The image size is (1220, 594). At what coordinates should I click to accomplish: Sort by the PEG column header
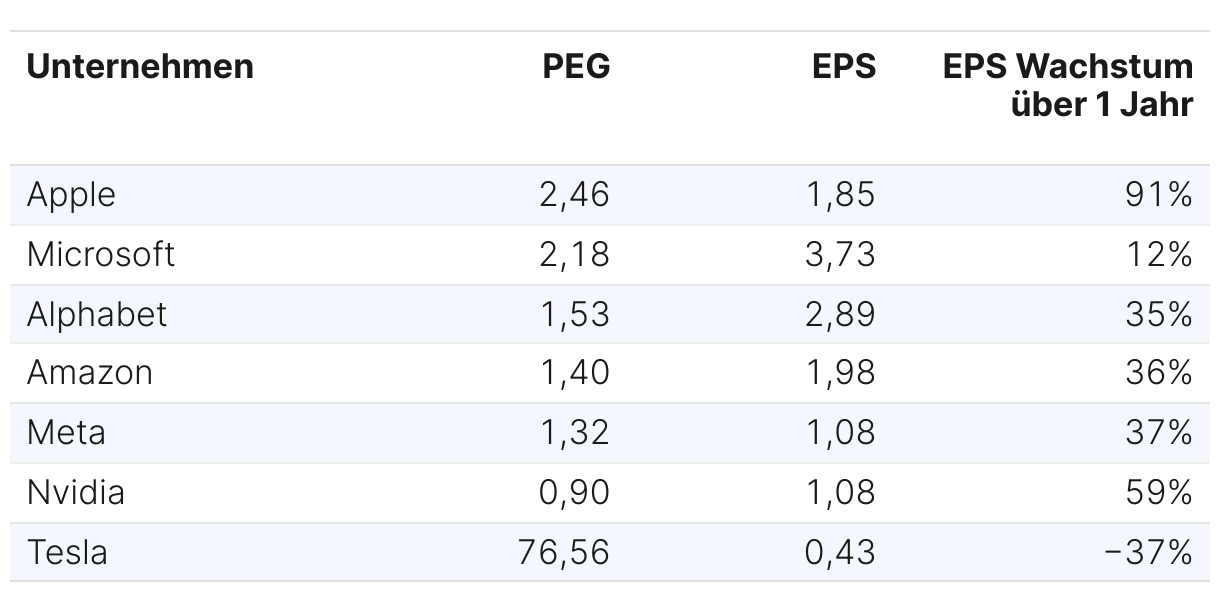[576, 67]
